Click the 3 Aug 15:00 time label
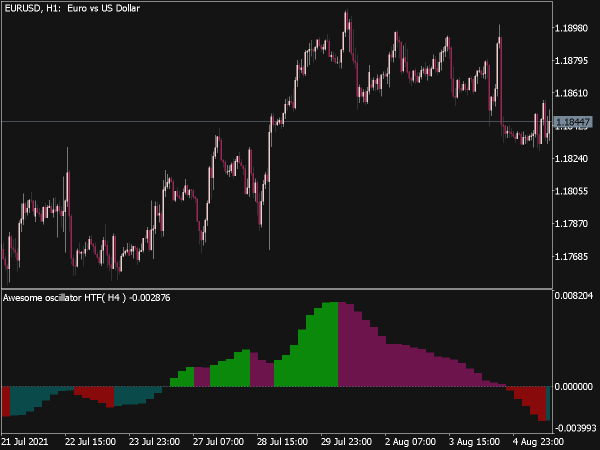Viewport: 600px width, 450px height. [474, 442]
